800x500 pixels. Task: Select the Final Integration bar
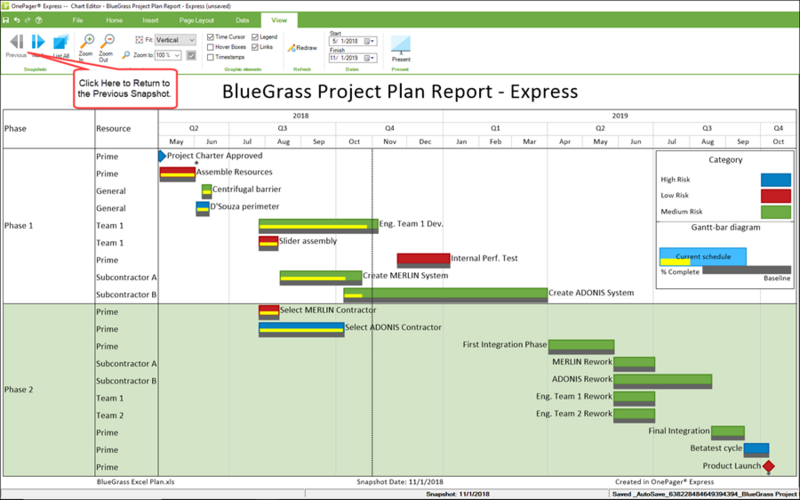[728, 433]
